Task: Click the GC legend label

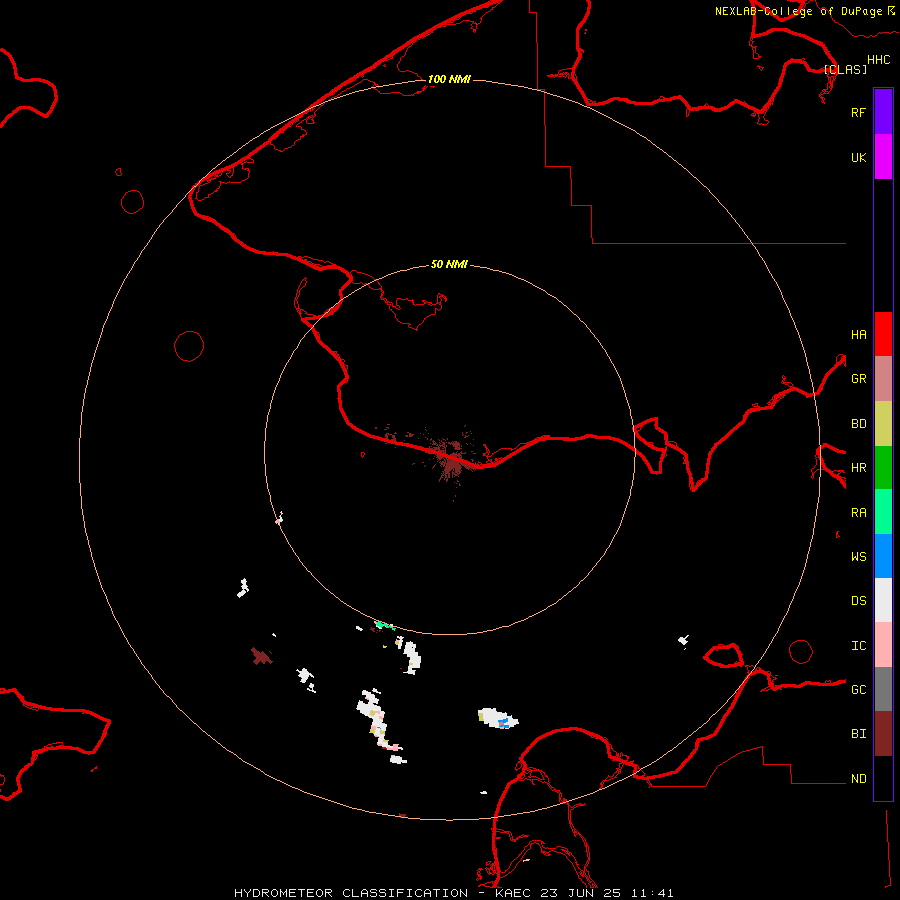Action: [858, 689]
